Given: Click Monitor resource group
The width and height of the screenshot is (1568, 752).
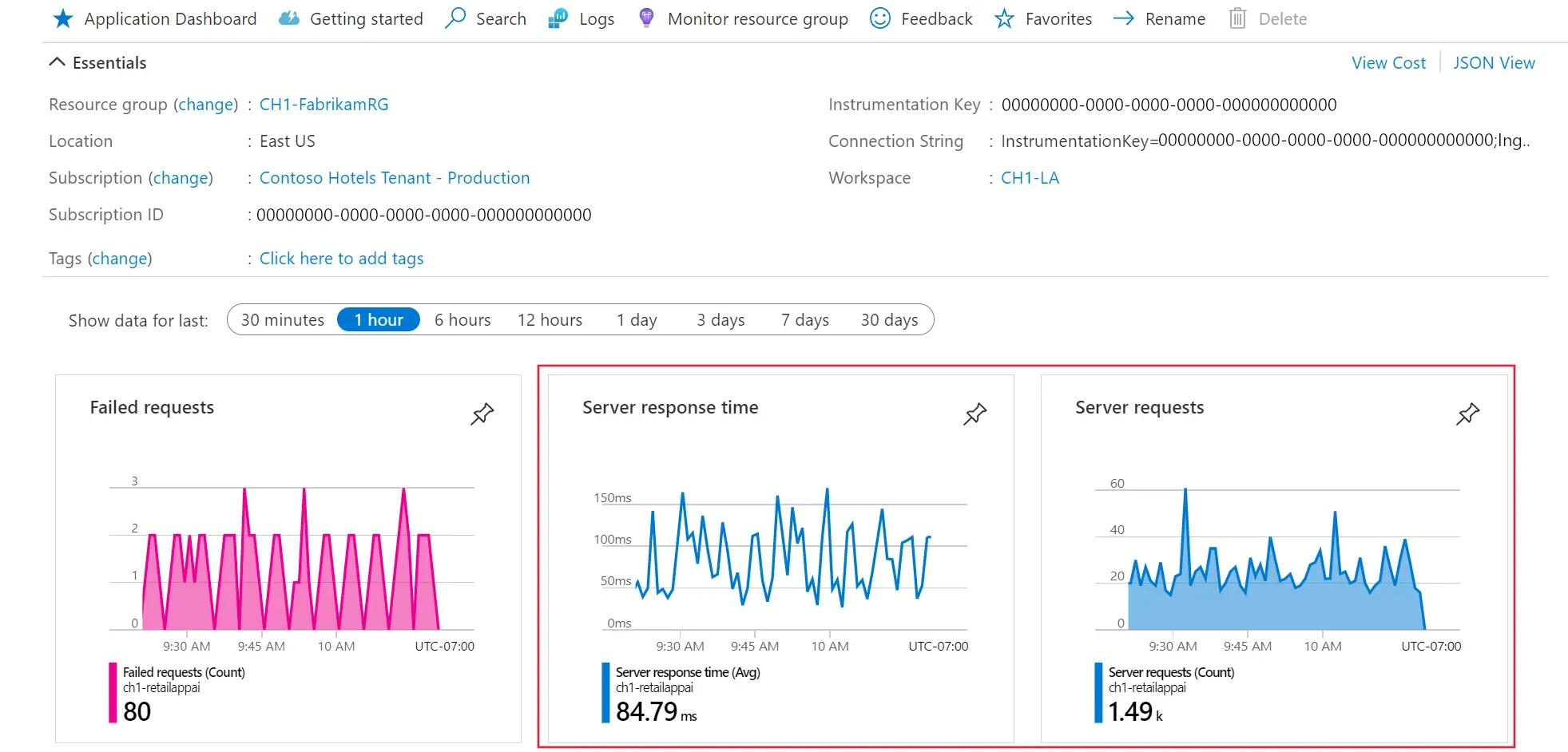Looking at the screenshot, I should click(x=743, y=18).
